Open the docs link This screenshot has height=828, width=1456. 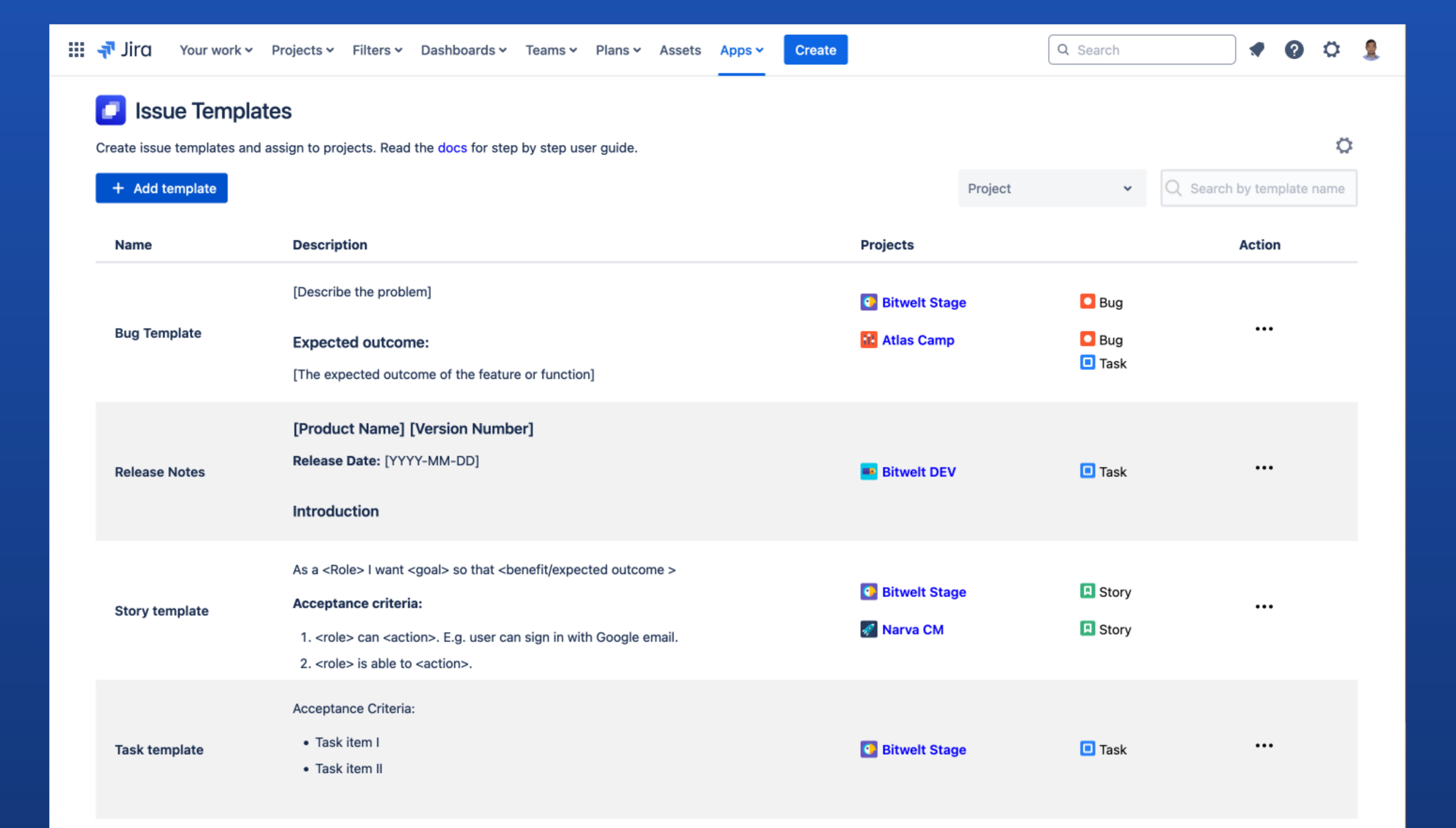[x=452, y=148]
